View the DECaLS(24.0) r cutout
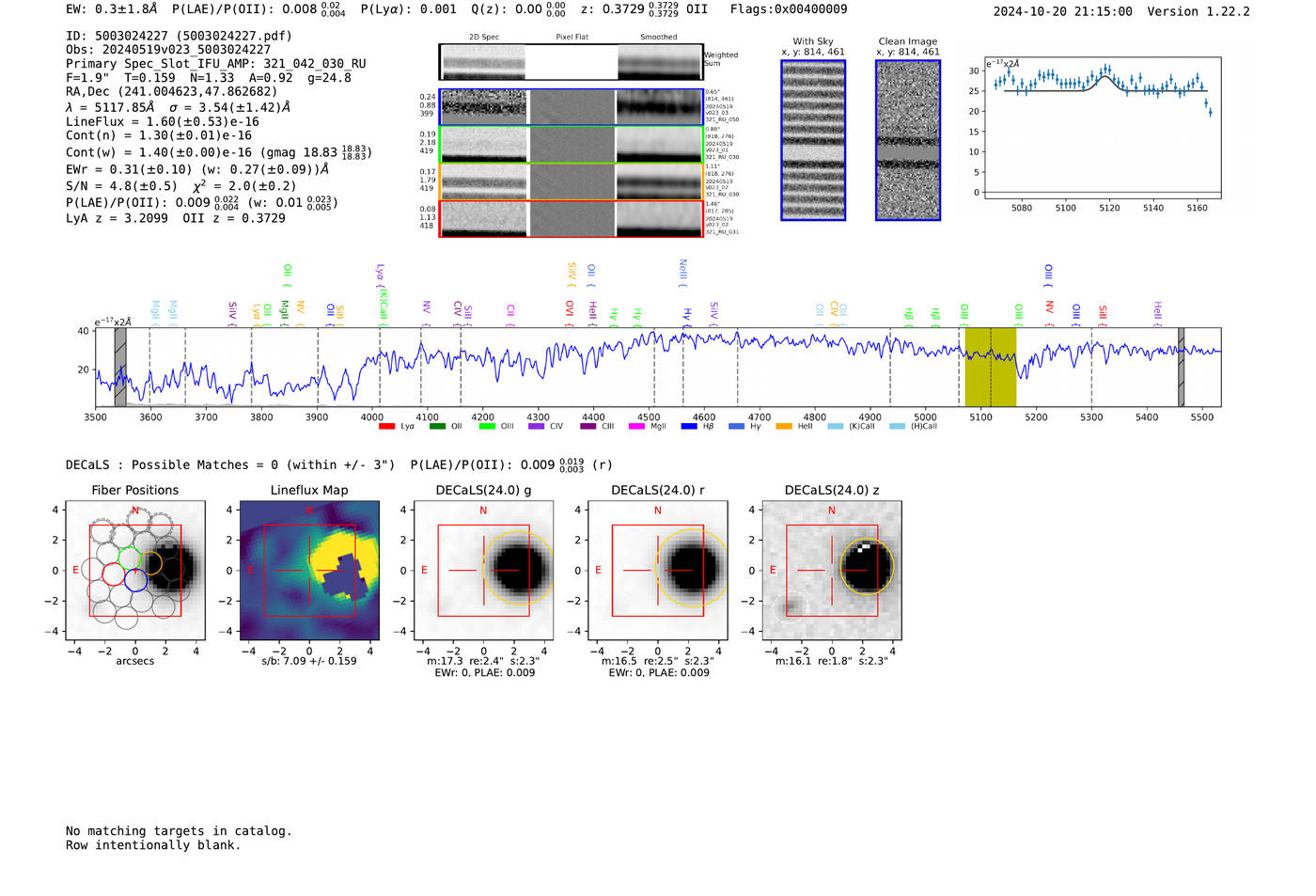Viewport: 1316px width, 896px height. tap(657, 571)
